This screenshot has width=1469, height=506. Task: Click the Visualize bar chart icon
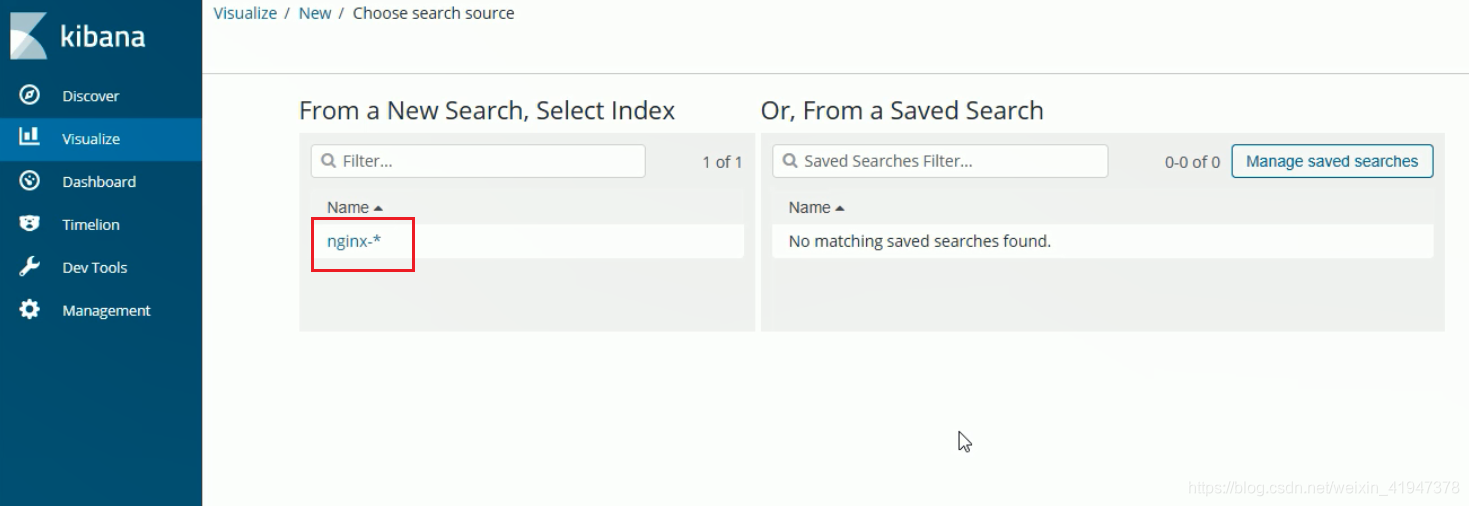pyautogui.click(x=30, y=138)
